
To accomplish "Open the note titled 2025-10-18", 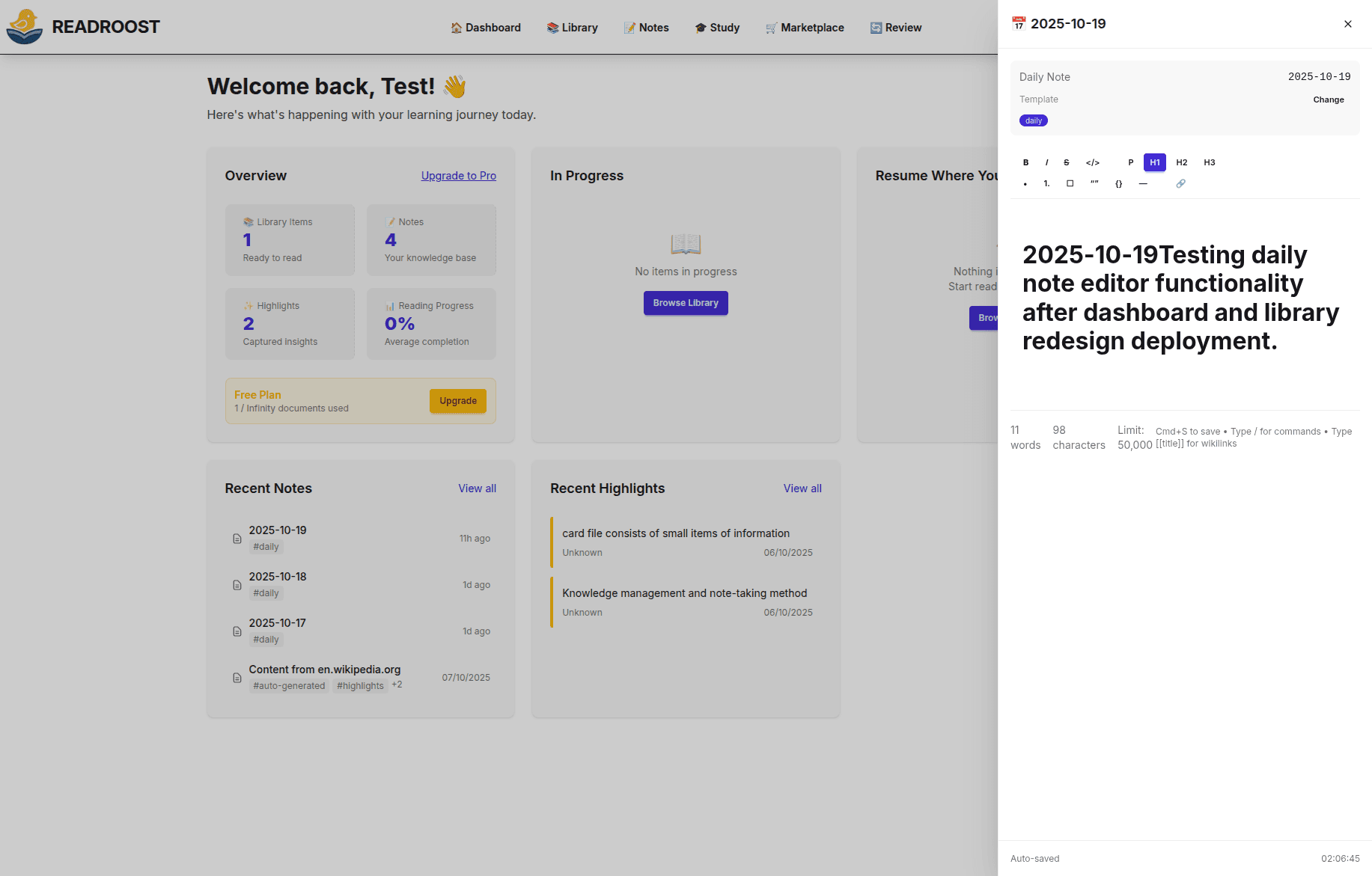I will [278, 577].
